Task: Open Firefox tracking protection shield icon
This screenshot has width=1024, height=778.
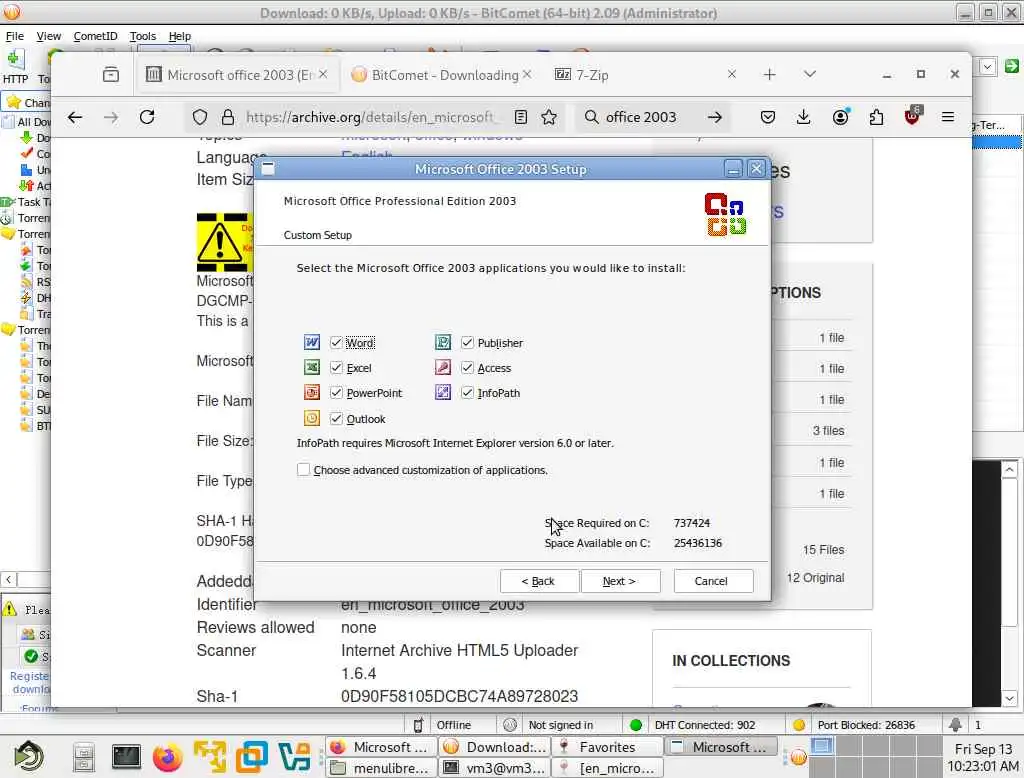Action: click(200, 117)
